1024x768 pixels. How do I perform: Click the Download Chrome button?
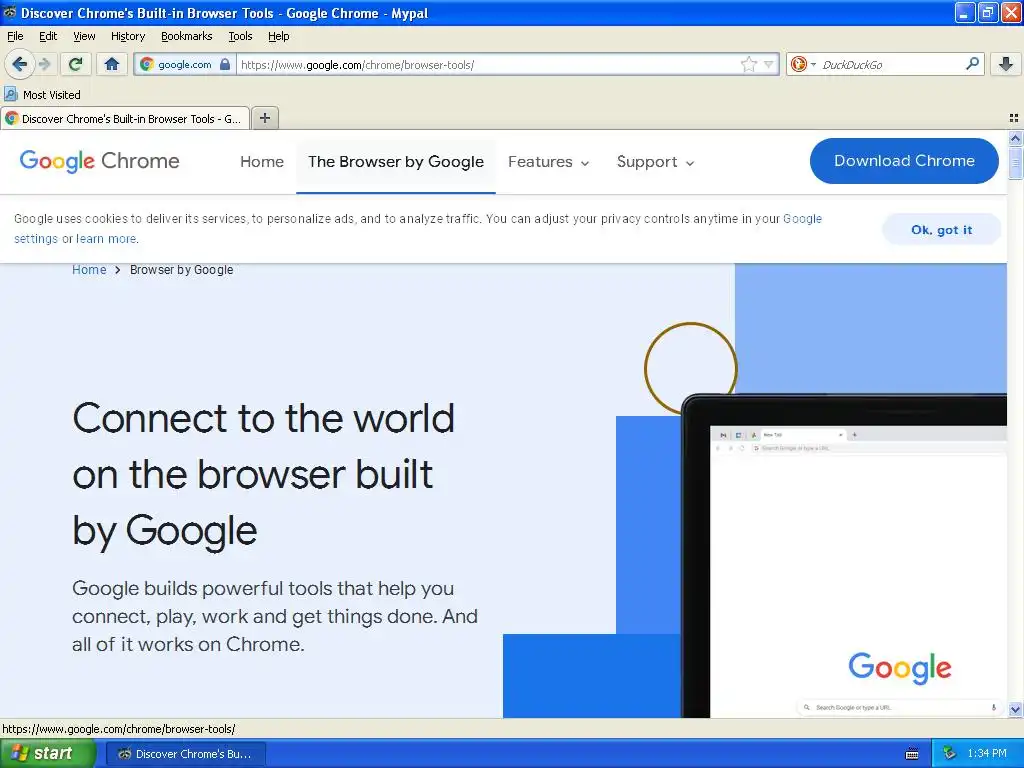click(x=904, y=161)
